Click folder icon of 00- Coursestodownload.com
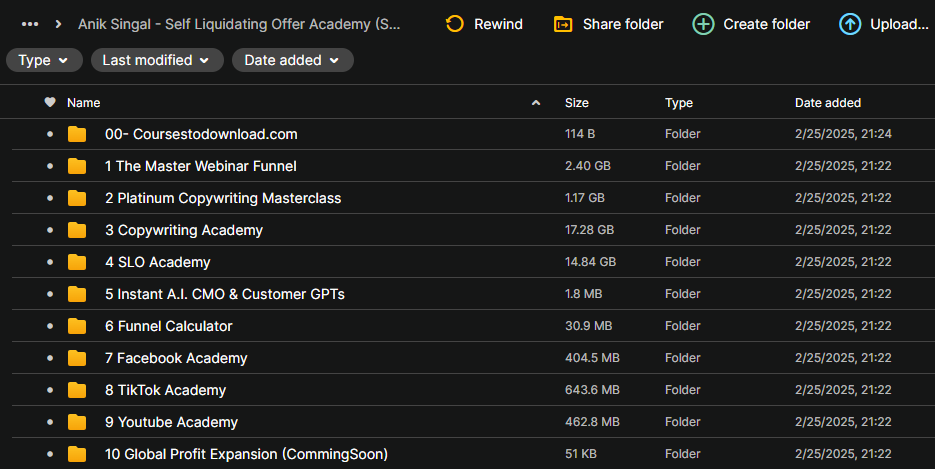 coord(77,134)
